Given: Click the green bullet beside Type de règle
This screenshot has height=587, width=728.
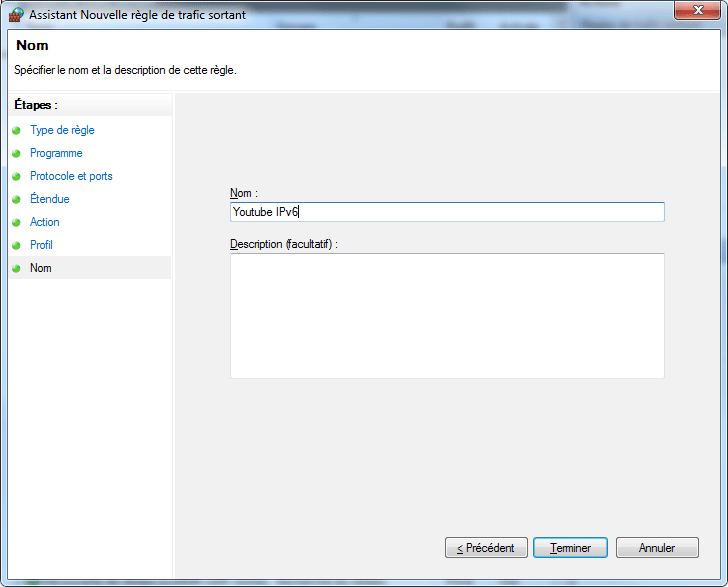Looking at the screenshot, I should tap(16, 130).
